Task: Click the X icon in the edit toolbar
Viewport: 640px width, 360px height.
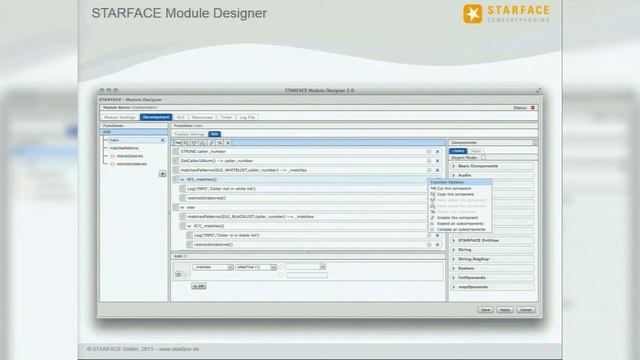Action: click(228, 143)
